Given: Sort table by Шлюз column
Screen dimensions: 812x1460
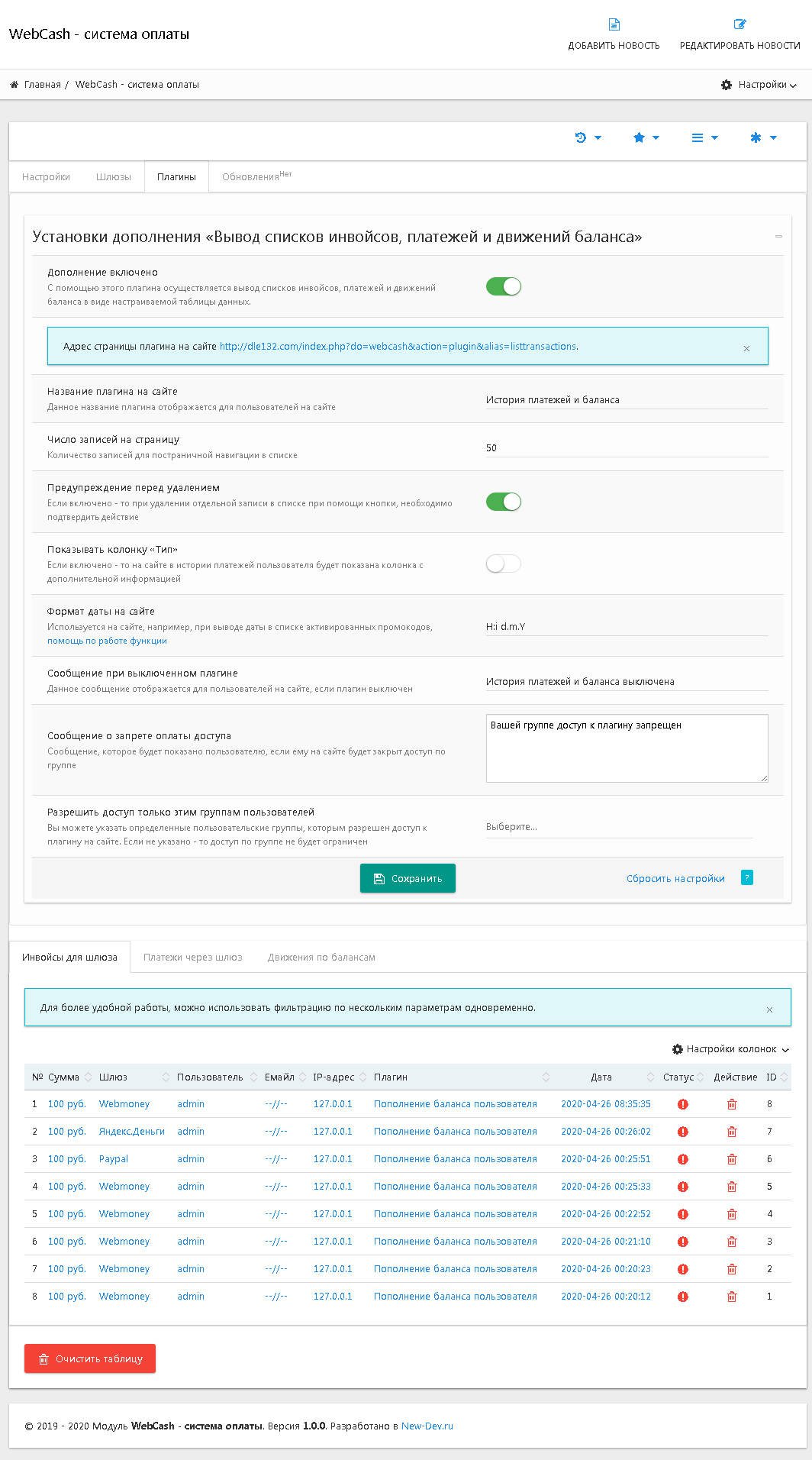Looking at the screenshot, I should [x=134, y=1077].
